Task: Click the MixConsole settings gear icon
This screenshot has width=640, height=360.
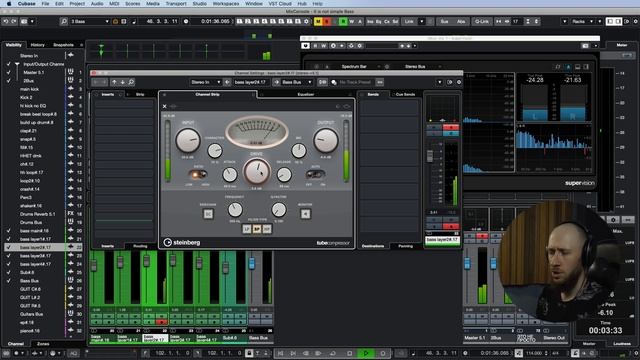Action: (x=636, y=21)
